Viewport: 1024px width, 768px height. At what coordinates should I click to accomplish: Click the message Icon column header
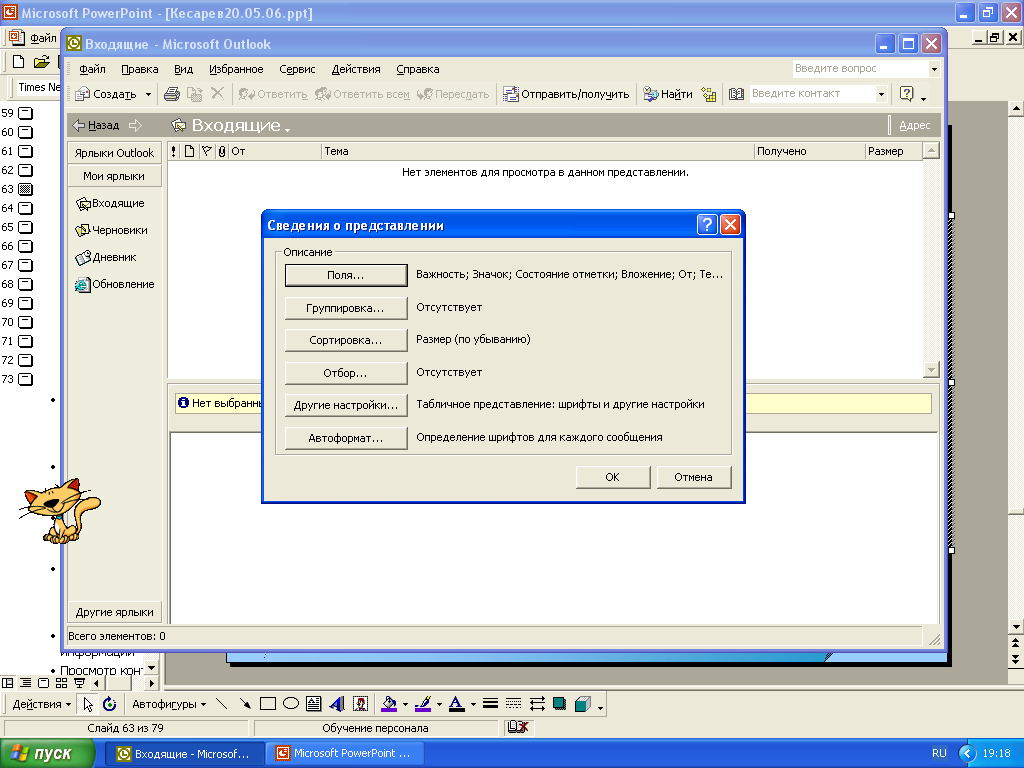pyautogui.click(x=189, y=152)
